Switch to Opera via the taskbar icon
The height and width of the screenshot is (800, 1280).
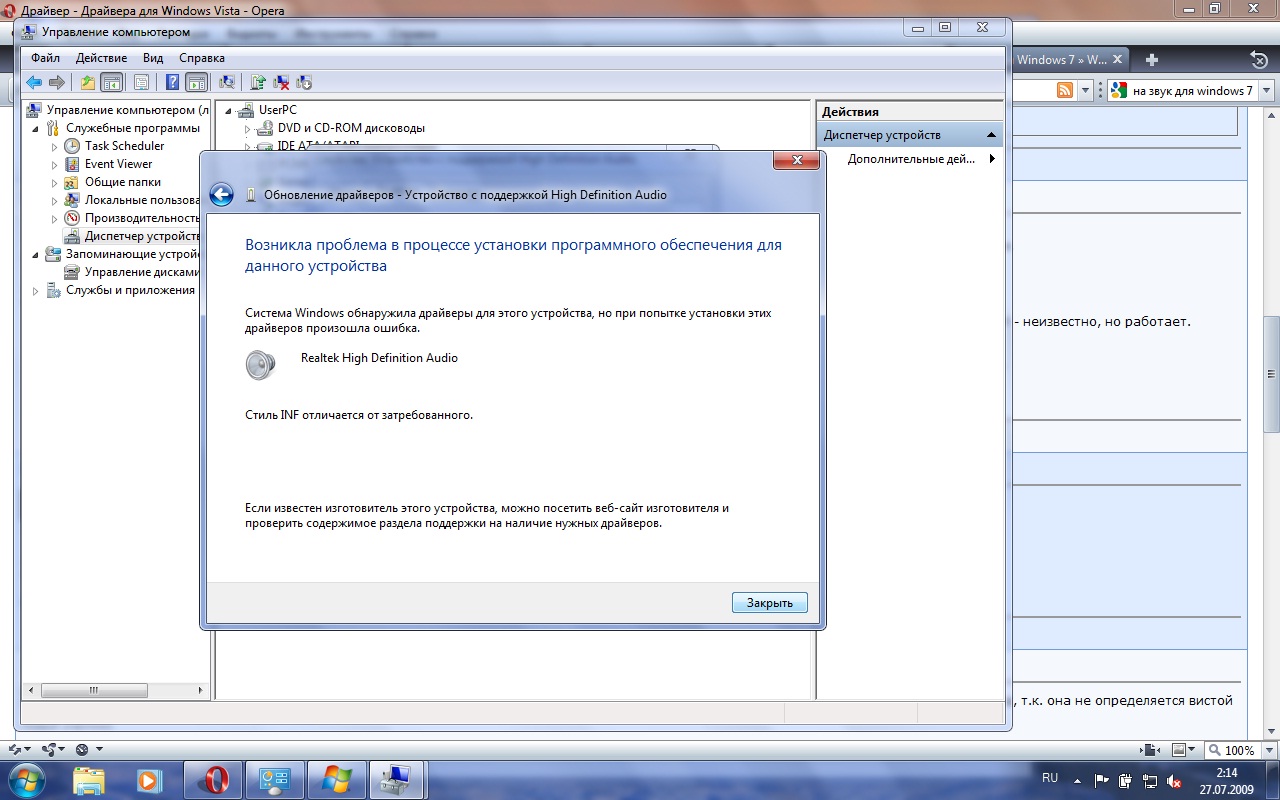point(213,779)
